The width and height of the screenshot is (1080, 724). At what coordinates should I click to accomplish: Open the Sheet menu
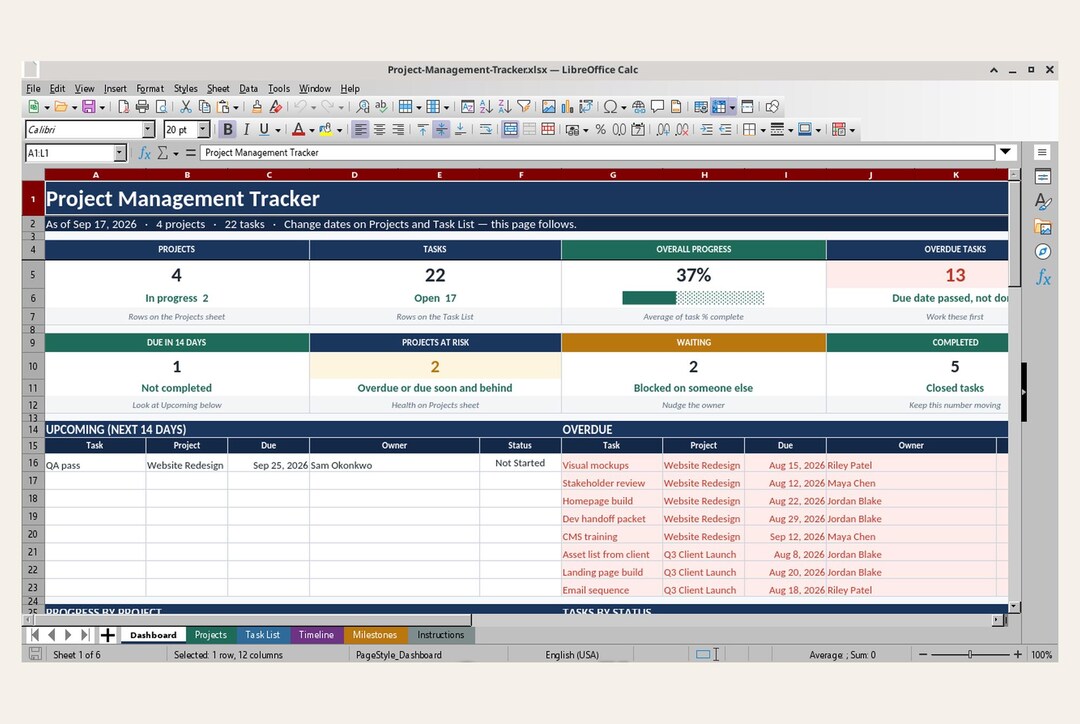218,88
